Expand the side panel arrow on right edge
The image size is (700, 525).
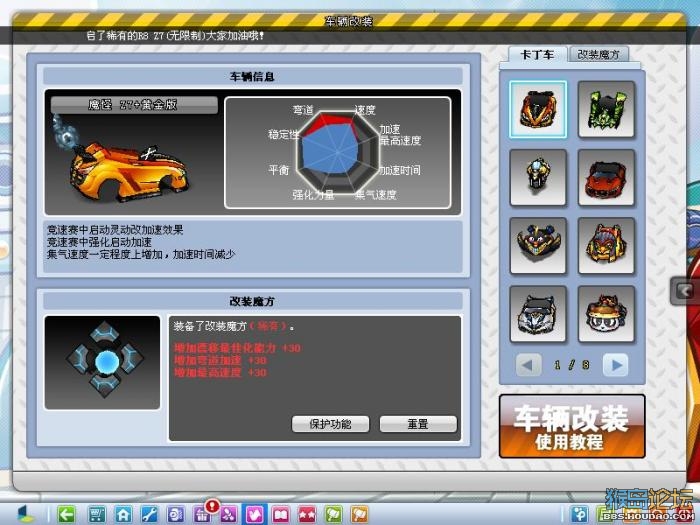685,291
